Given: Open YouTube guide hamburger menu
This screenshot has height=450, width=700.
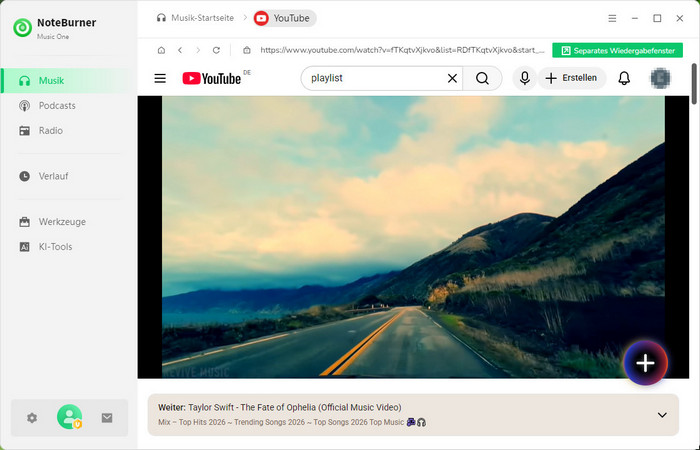Looking at the screenshot, I should coord(160,79).
